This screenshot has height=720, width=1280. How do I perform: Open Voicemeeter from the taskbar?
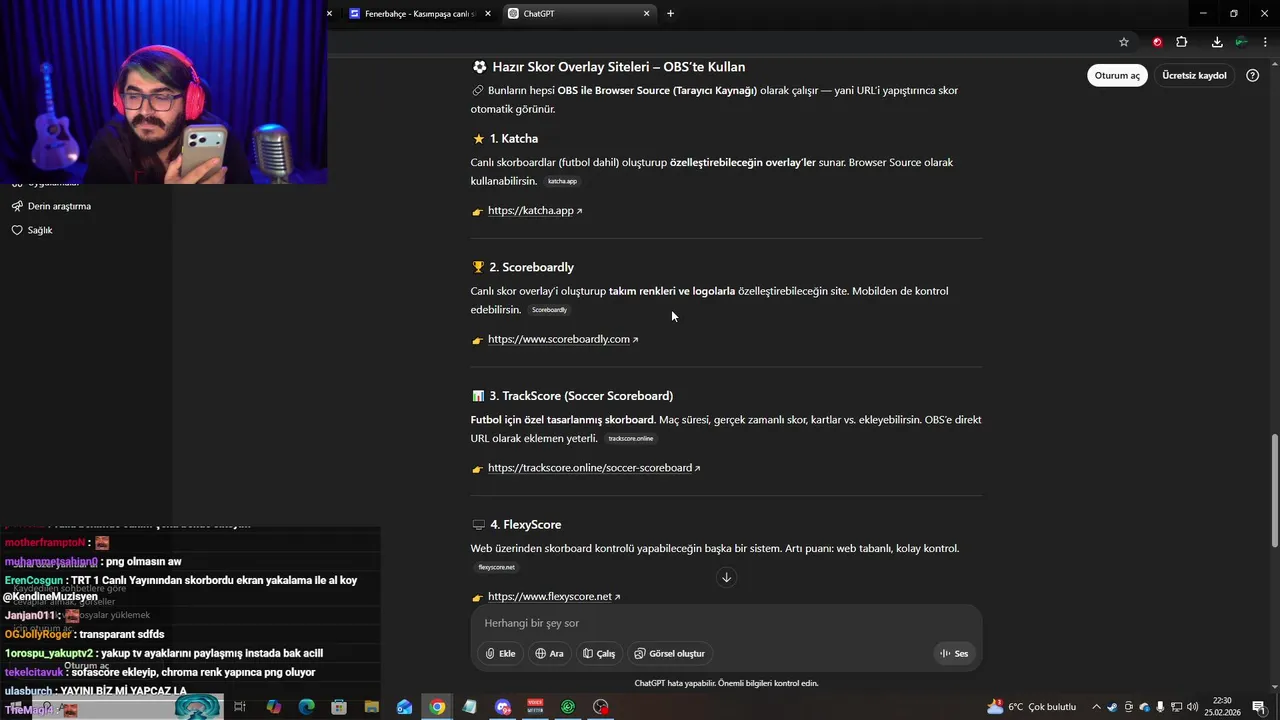coord(535,707)
